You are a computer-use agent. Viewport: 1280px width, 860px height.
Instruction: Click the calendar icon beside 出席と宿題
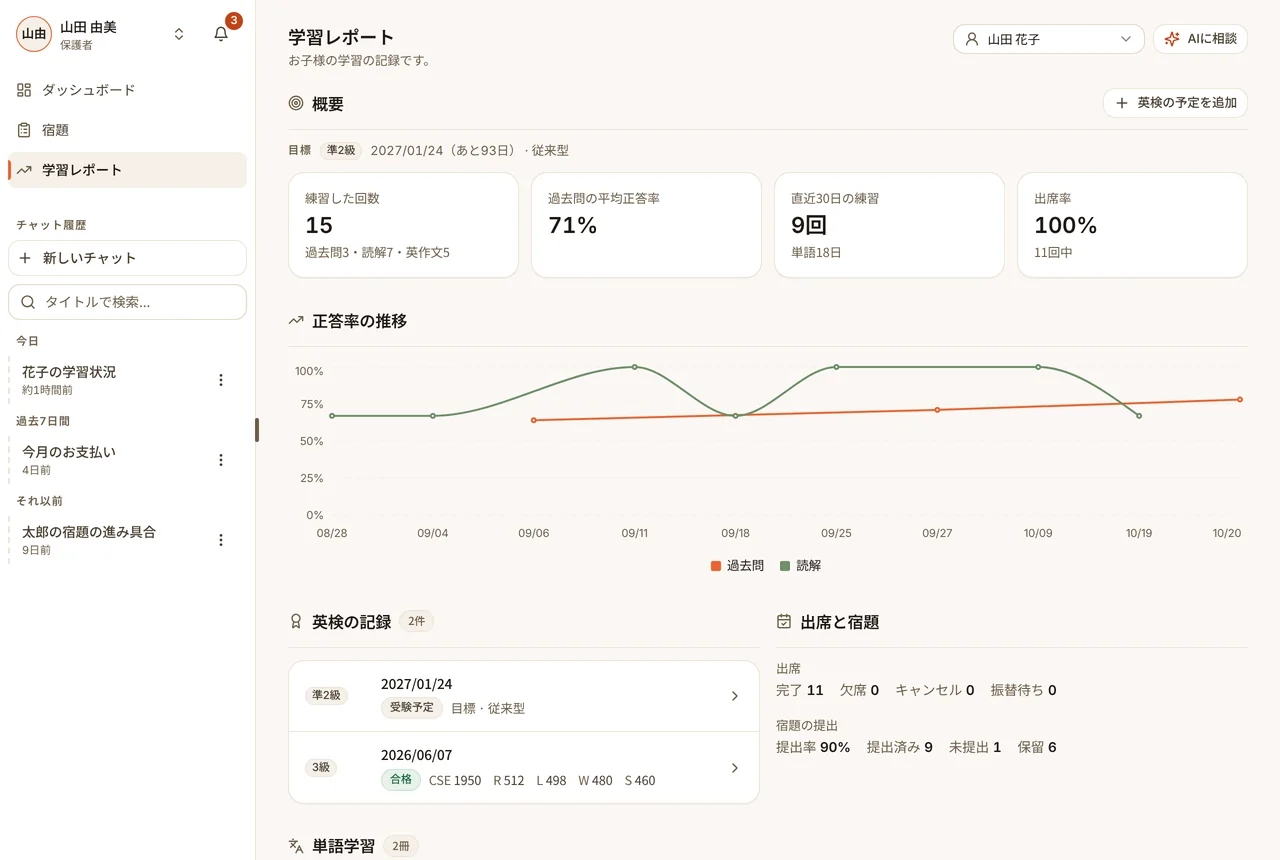(x=784, y=621)
